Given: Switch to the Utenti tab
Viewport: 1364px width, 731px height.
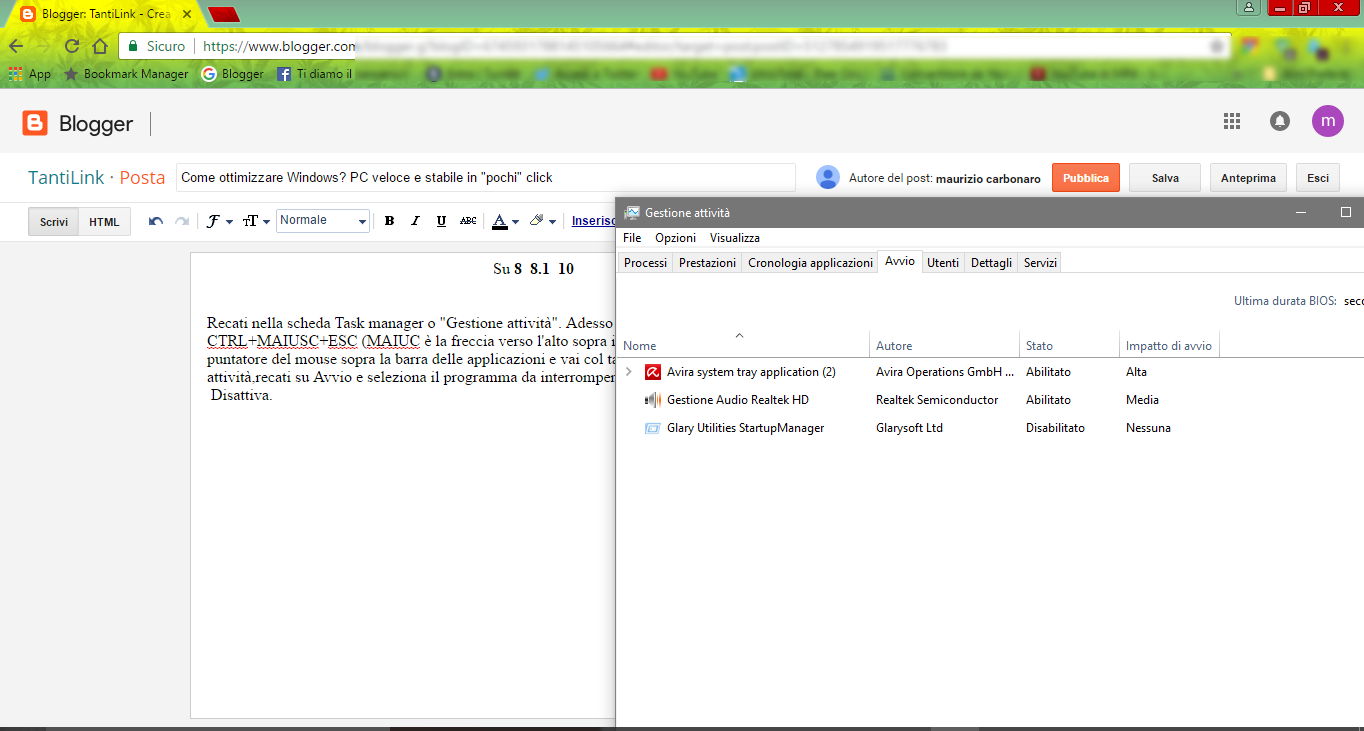Looking at the screenshot, I should [x=943, y=263].
